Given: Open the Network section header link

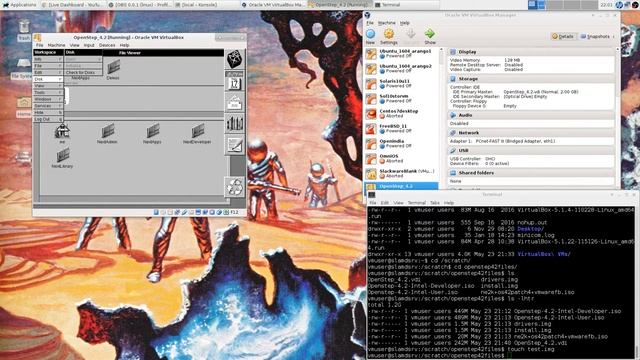Looking at the screenshot, I should pyautogui.click(x=469, y=133).
